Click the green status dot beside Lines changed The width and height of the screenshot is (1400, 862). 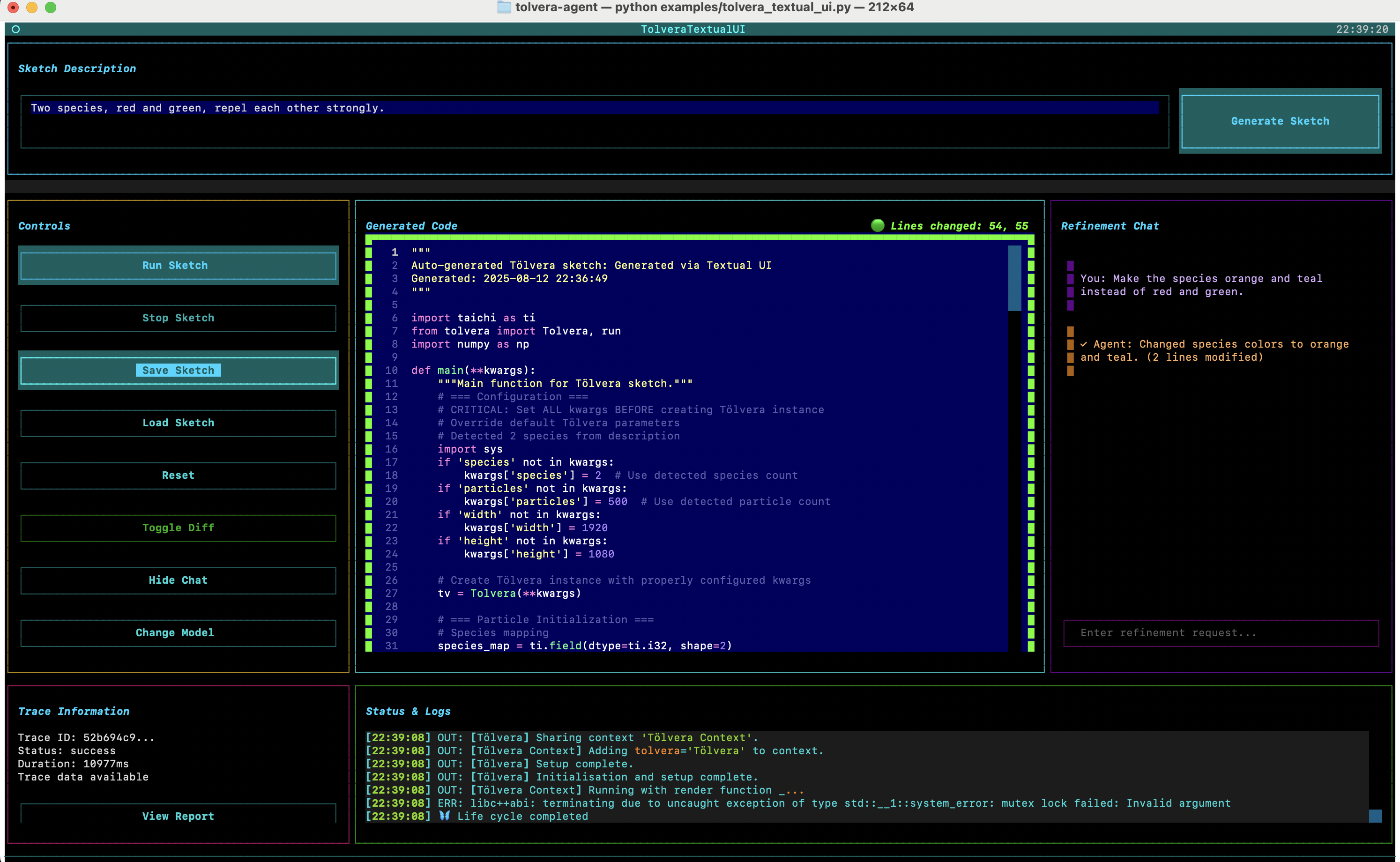877,226
